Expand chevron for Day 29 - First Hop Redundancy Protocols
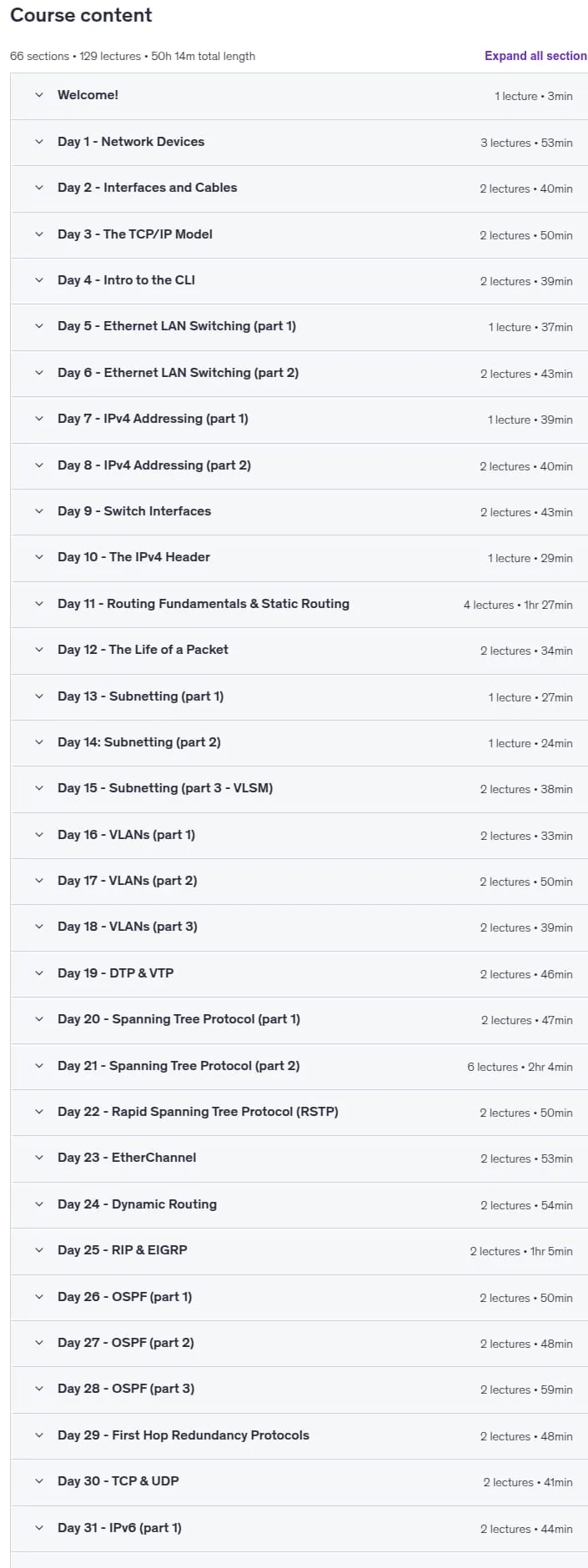Screen dimensions: 588x1568 (x=39, y=1435)
